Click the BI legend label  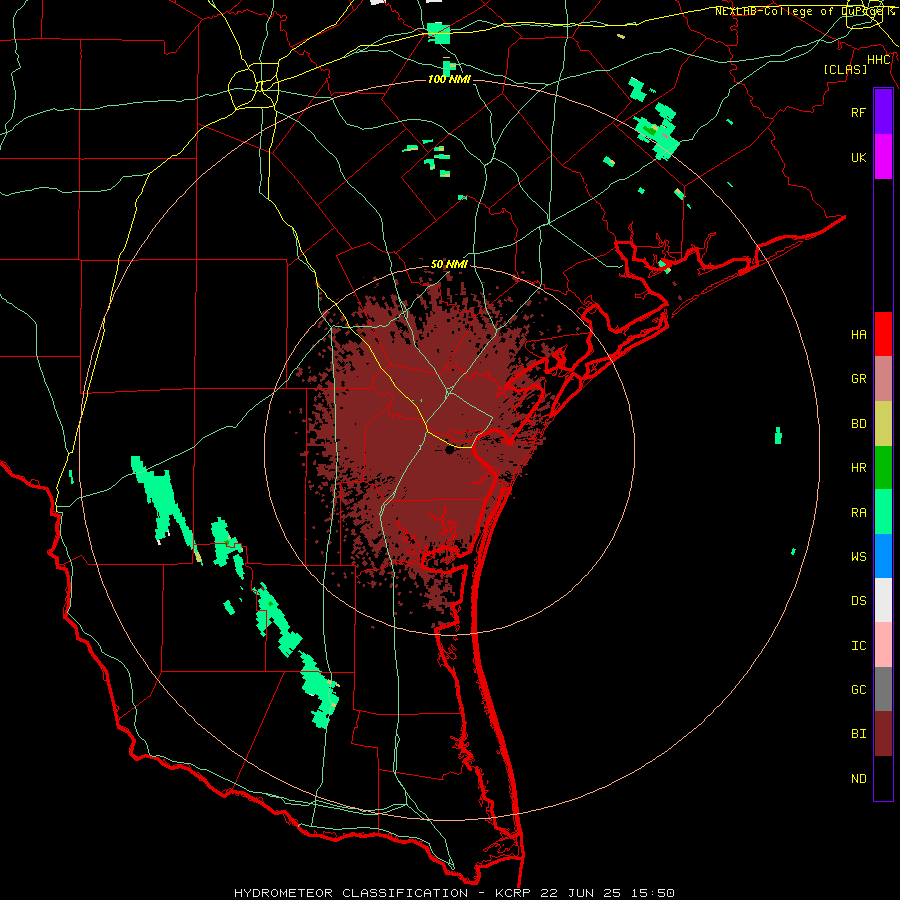(x=859, y=734)
